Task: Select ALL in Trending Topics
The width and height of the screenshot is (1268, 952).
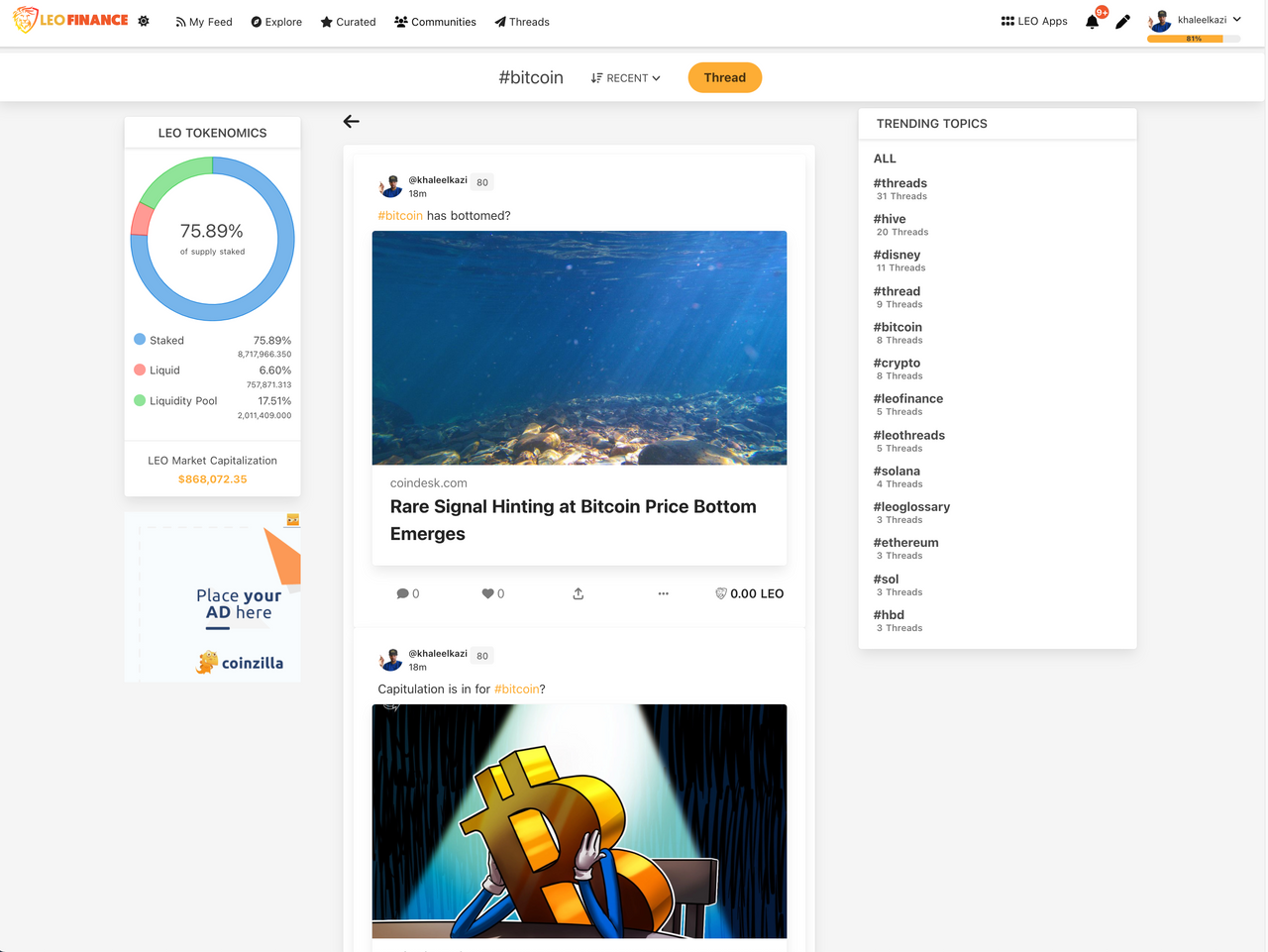Action: click(885, 159)
